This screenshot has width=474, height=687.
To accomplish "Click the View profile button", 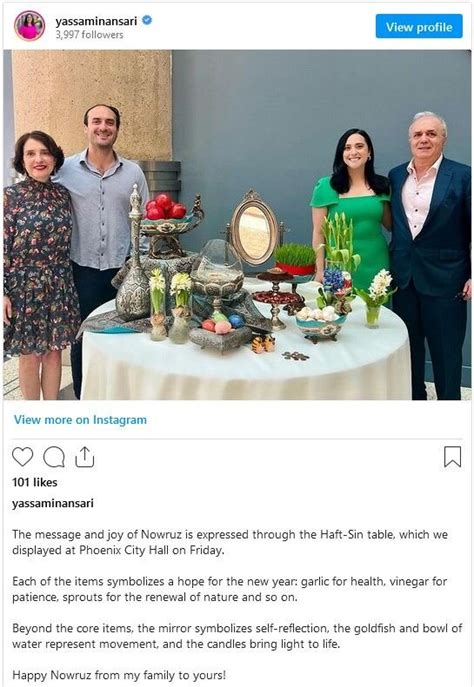I will point(419,27).
